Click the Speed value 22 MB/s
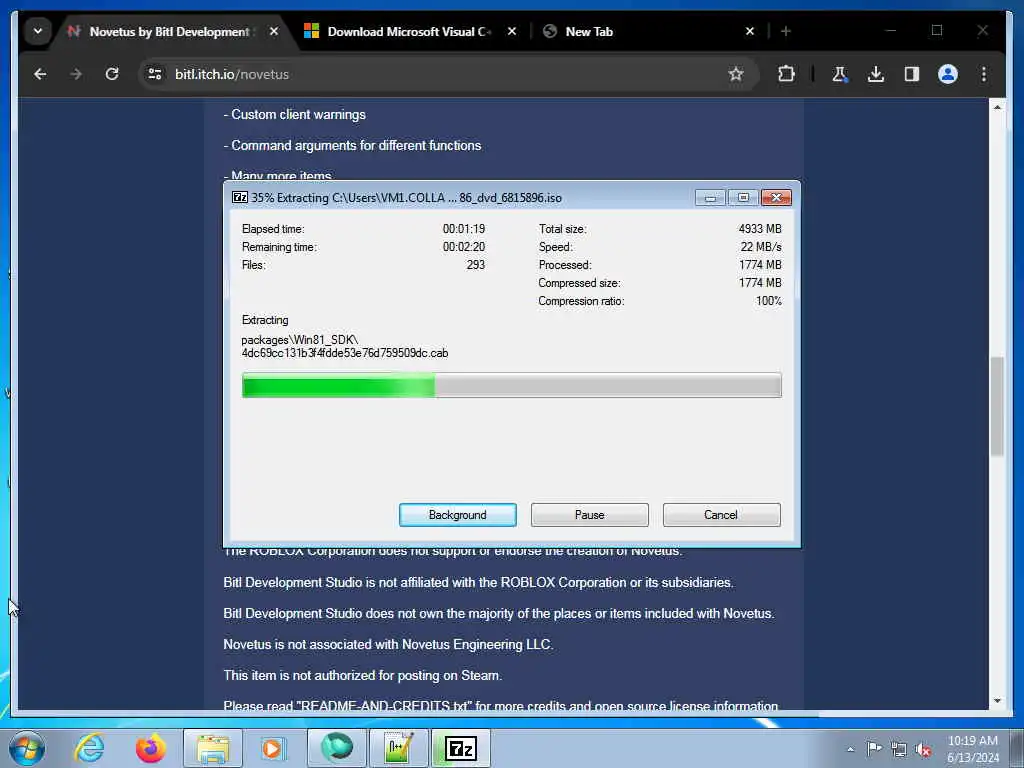1024x768 pixels. 761,247
